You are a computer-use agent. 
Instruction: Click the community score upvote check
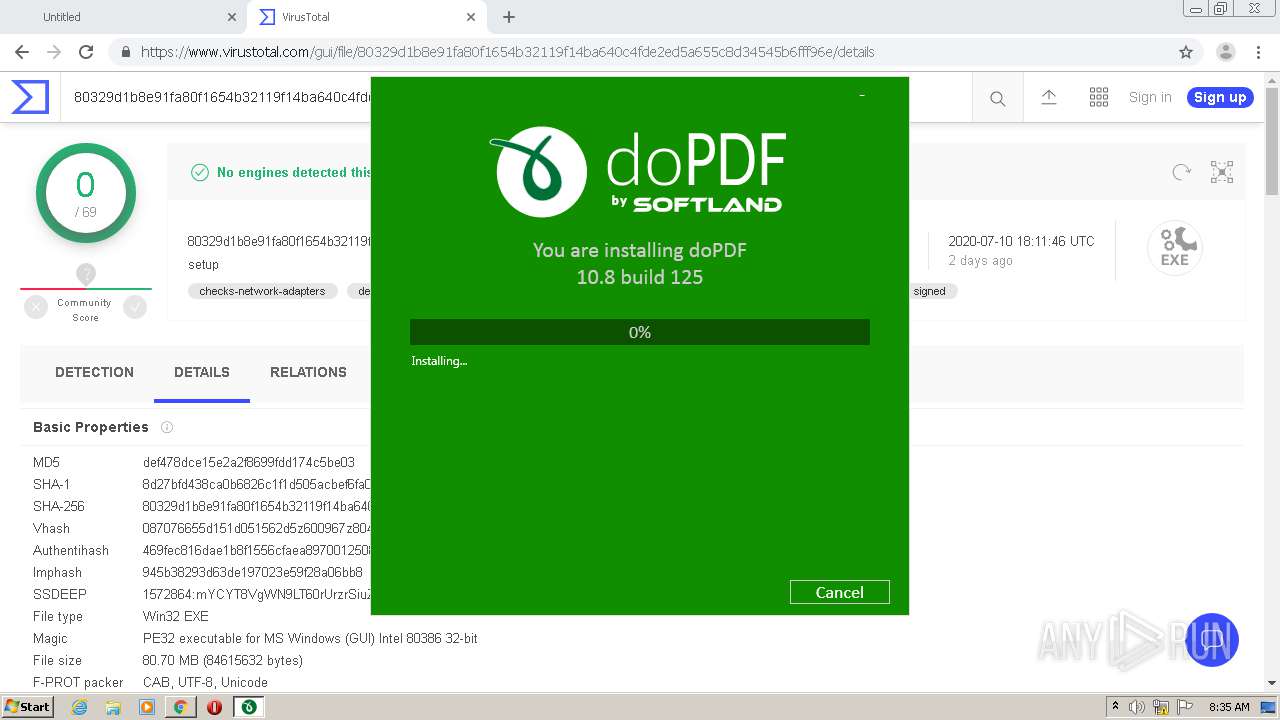point(135,307)
